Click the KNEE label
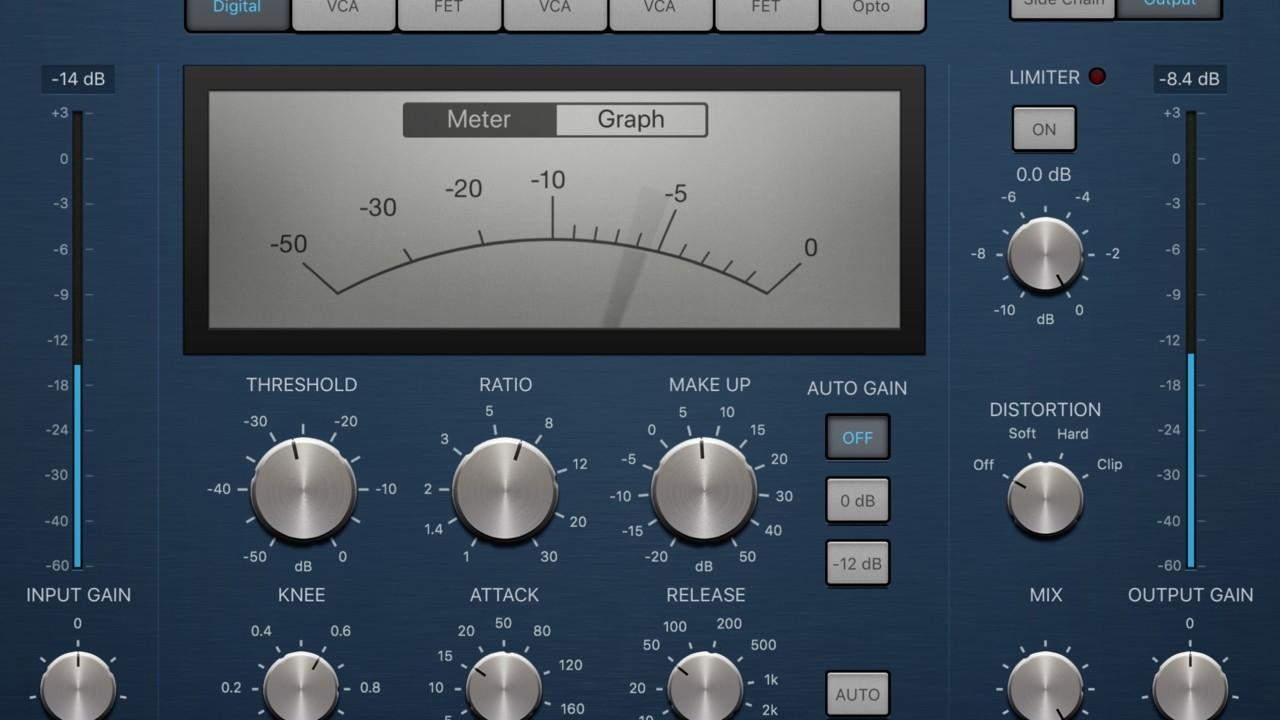 click(x=301, y=595)
